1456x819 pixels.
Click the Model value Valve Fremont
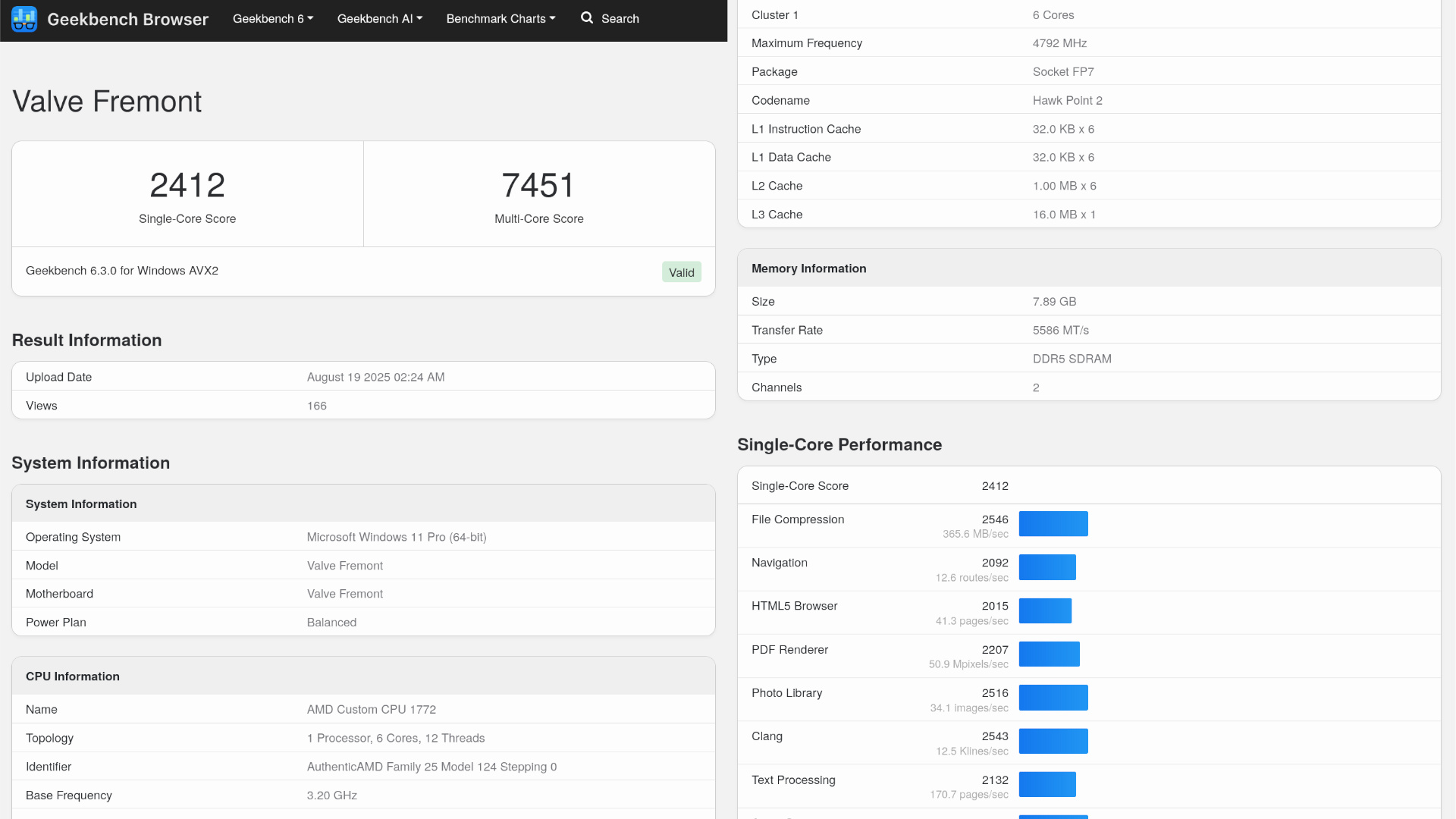pos(345,566)
